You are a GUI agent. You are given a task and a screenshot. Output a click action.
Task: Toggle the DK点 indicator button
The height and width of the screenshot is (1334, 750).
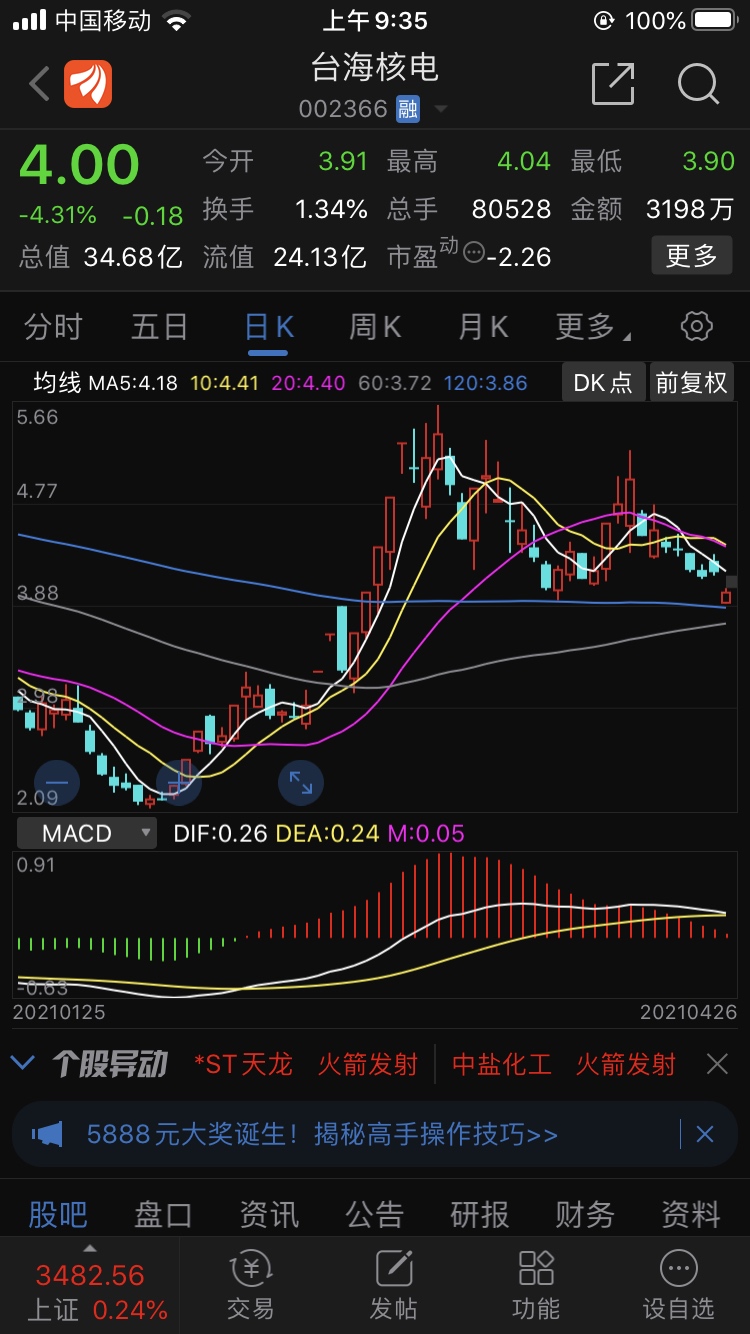point(603,383)
